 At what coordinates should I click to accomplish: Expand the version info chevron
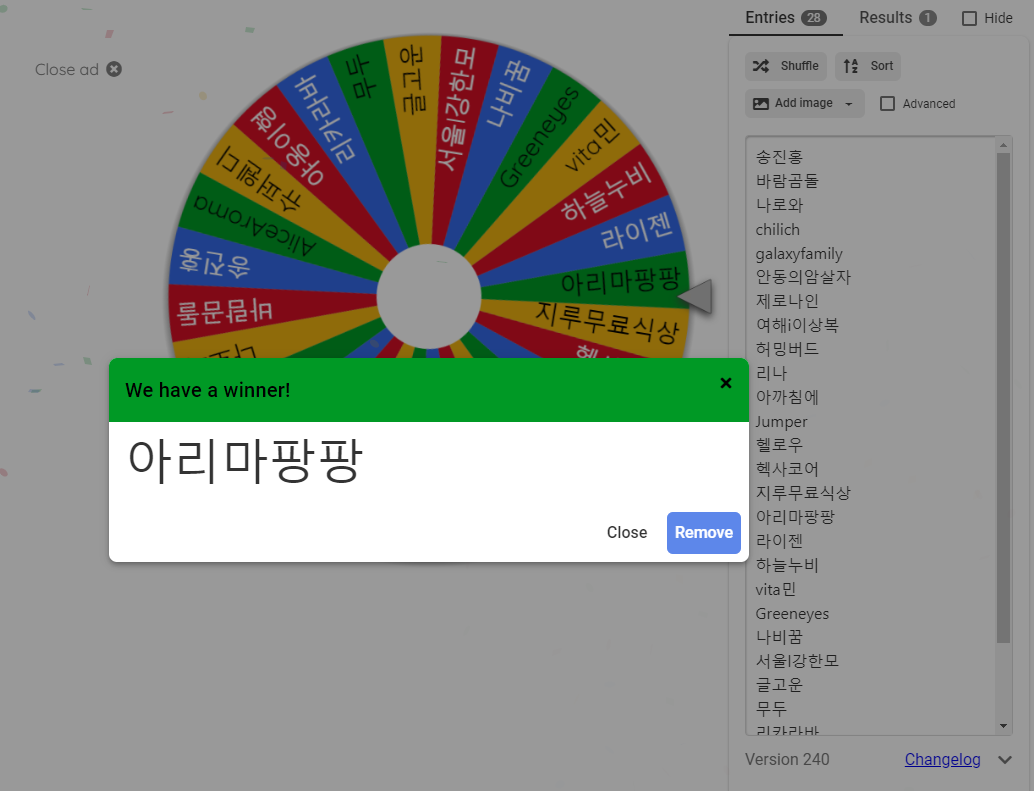coord(1005,760)
